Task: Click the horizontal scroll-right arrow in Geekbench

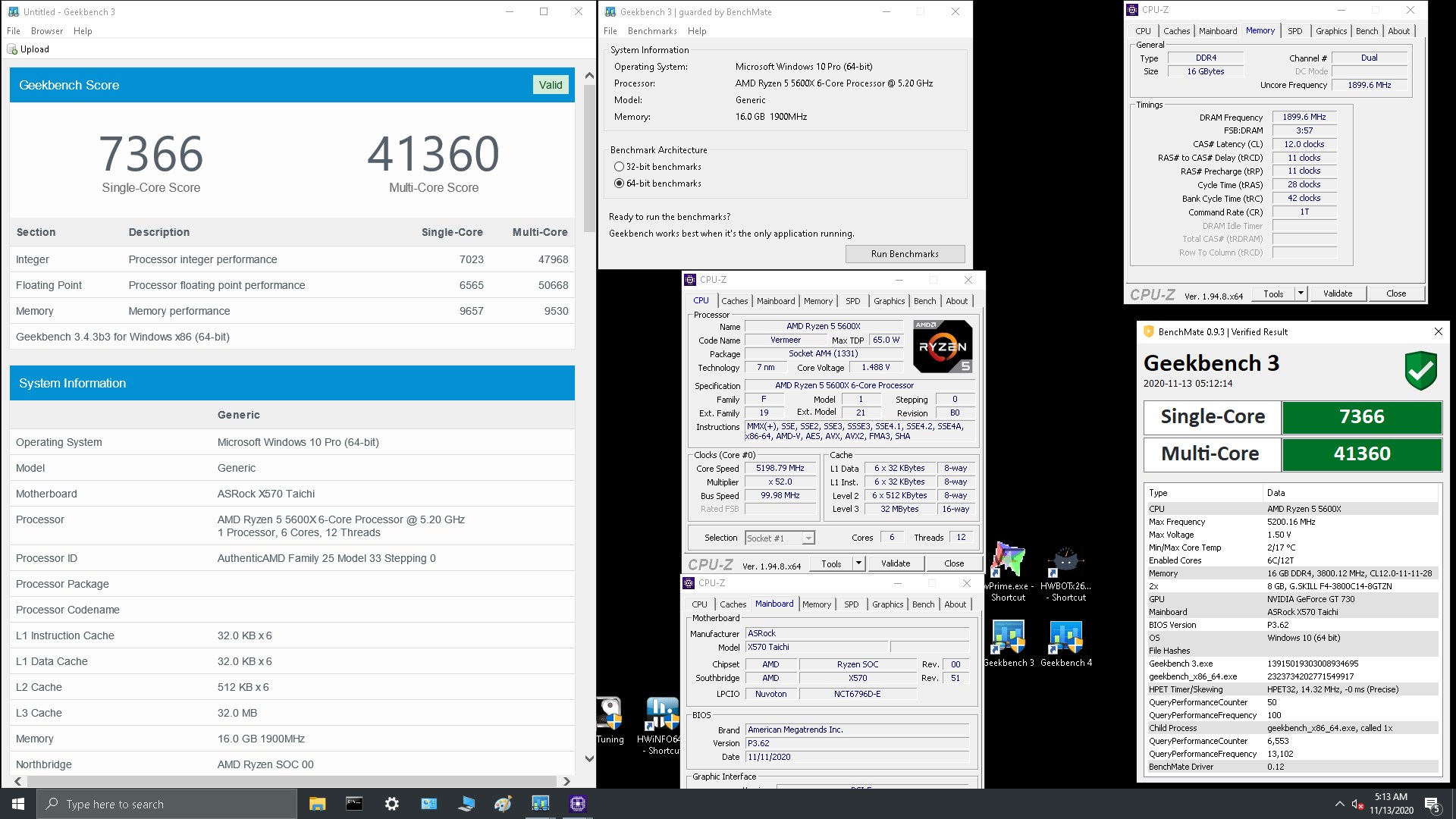Action: point(566,781)
